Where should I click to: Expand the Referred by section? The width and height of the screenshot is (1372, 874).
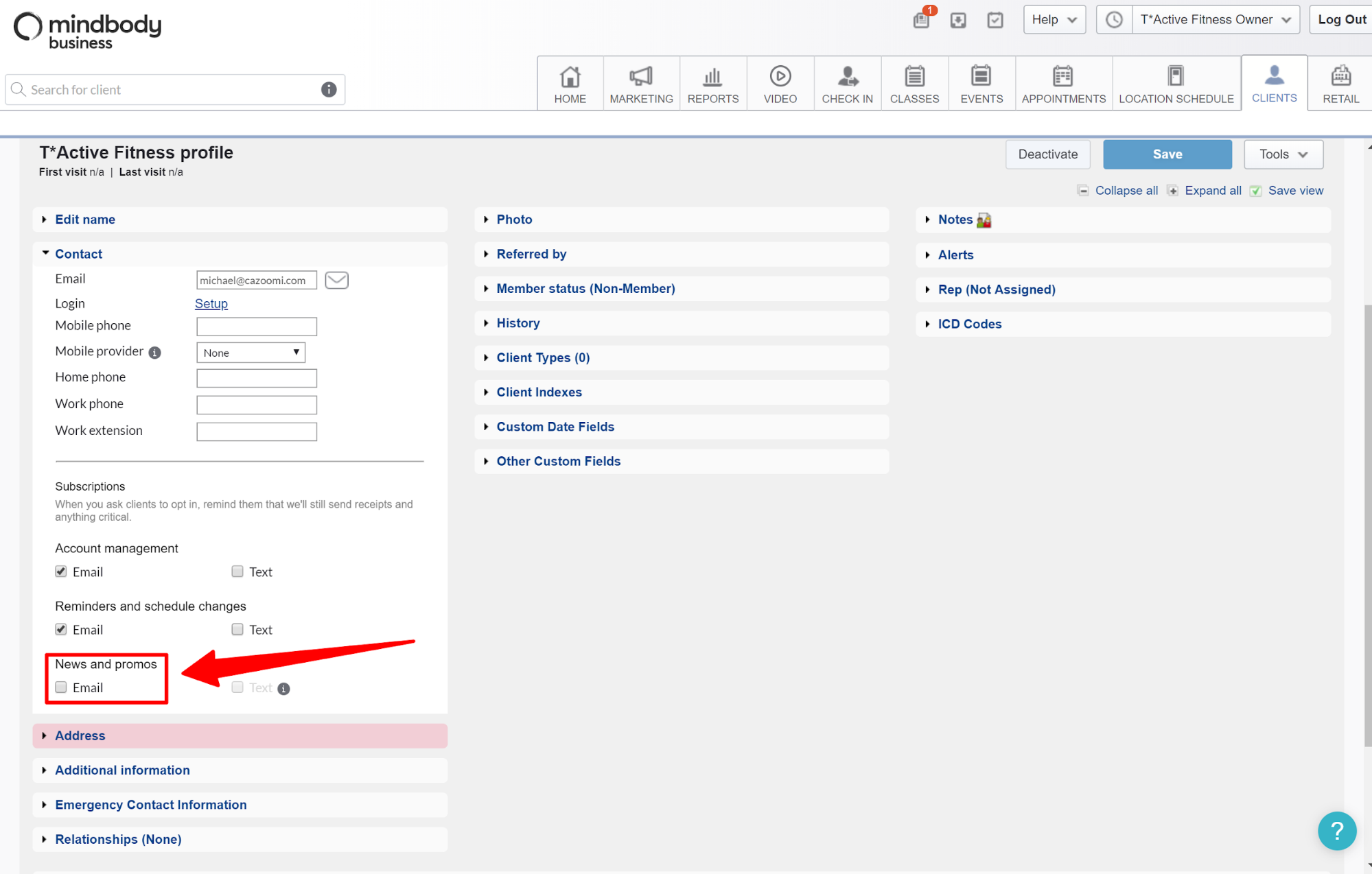pyautogui.click(x=682, y=254)
